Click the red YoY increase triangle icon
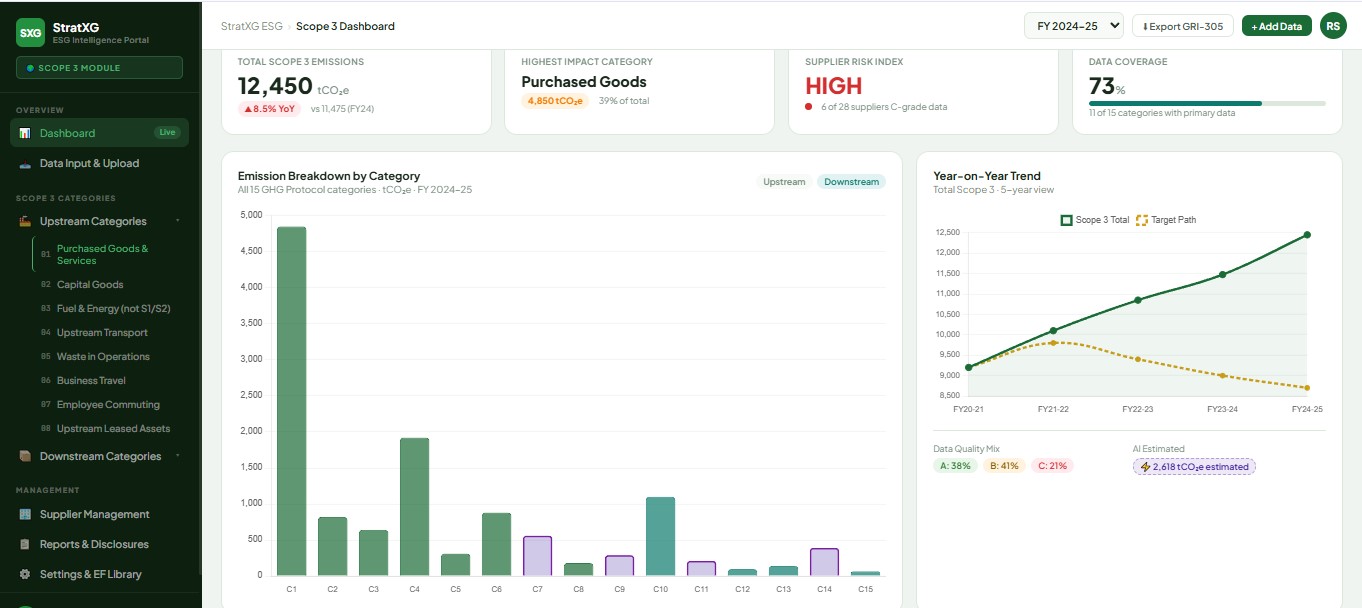Viewport: 1362px width, 608px height. [246, 108]
